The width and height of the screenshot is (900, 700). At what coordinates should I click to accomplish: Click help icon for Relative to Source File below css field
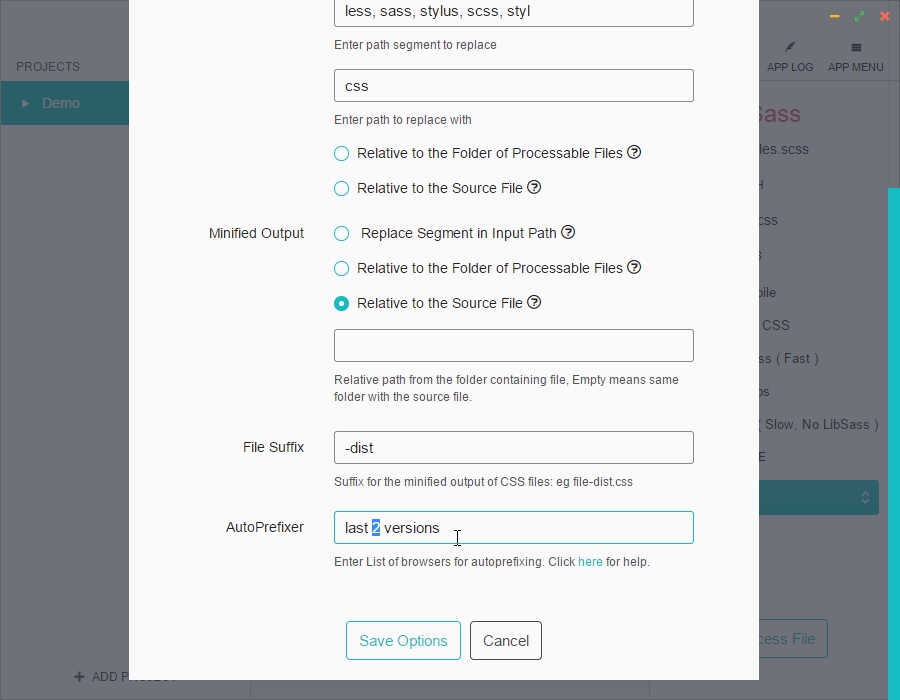click(534, 187)
